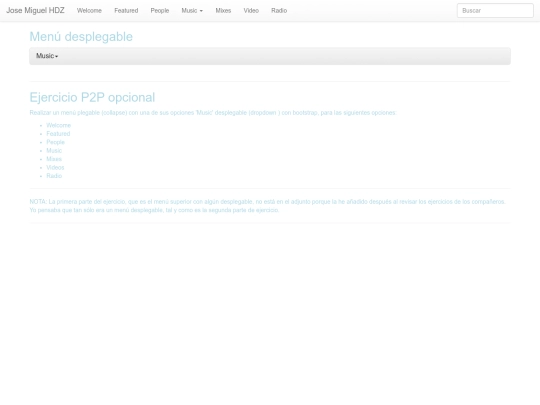Open the Welcome navbar item
Screen dimensions: 540x405
[89, 11]
